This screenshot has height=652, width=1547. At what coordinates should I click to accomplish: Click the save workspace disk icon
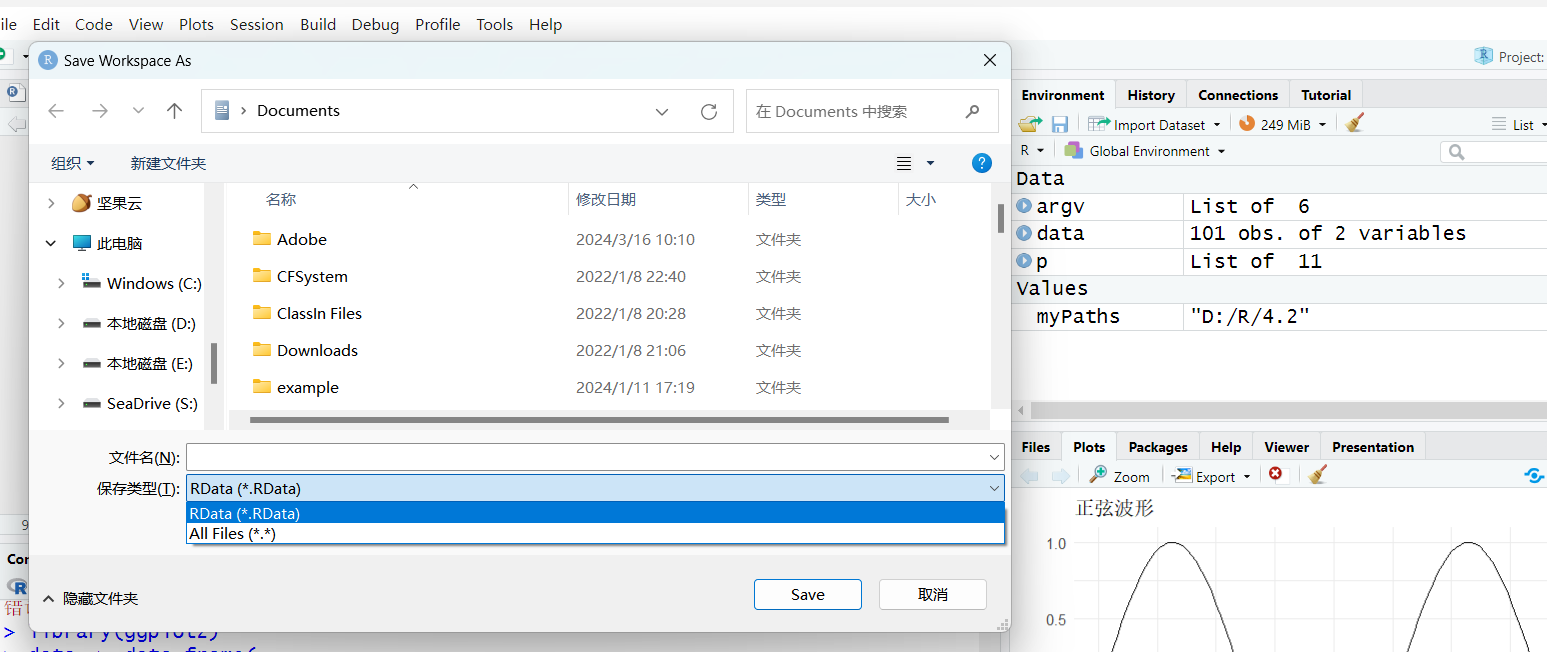coord(1060,124)
